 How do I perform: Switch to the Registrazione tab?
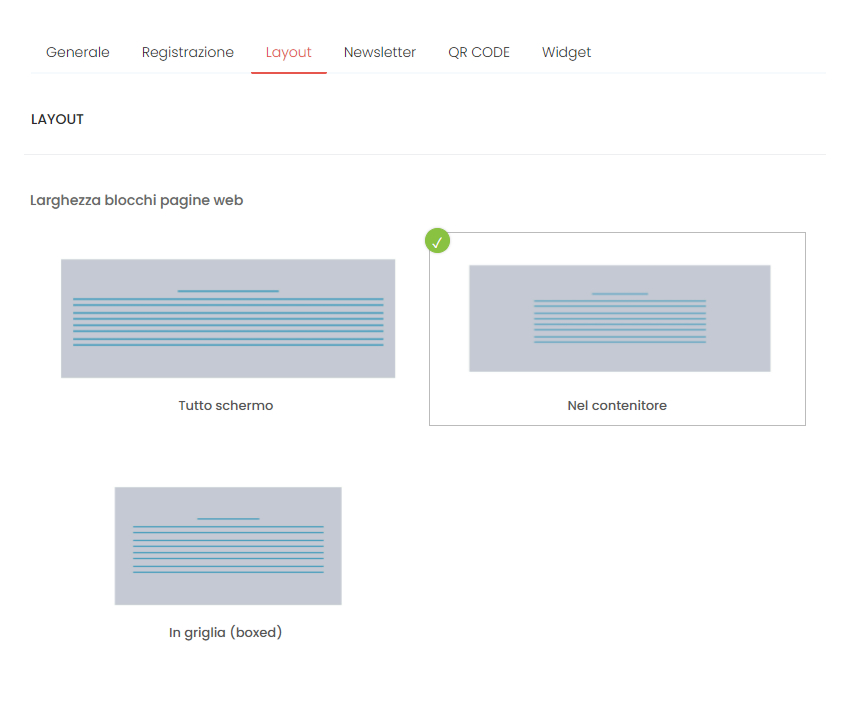(188, 52)
